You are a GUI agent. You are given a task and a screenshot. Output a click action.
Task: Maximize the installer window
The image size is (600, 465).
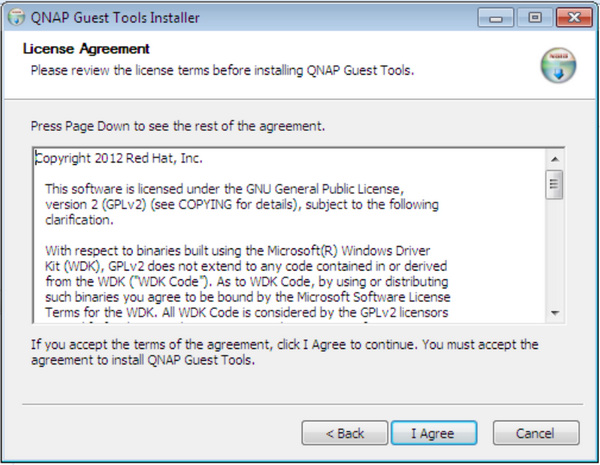[535, 18]
